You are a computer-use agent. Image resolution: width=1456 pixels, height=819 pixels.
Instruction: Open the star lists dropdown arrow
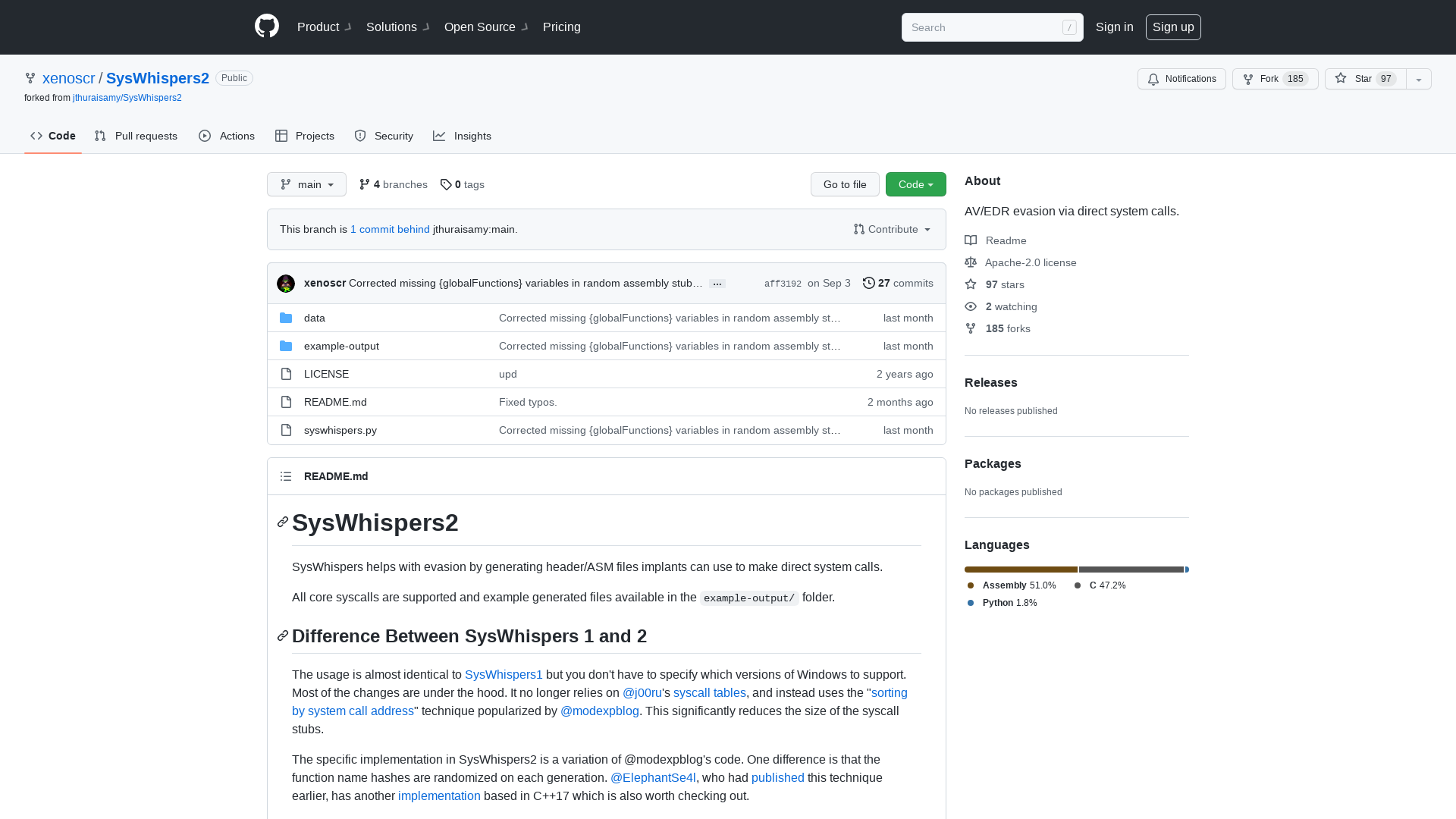pos(1419,79)
